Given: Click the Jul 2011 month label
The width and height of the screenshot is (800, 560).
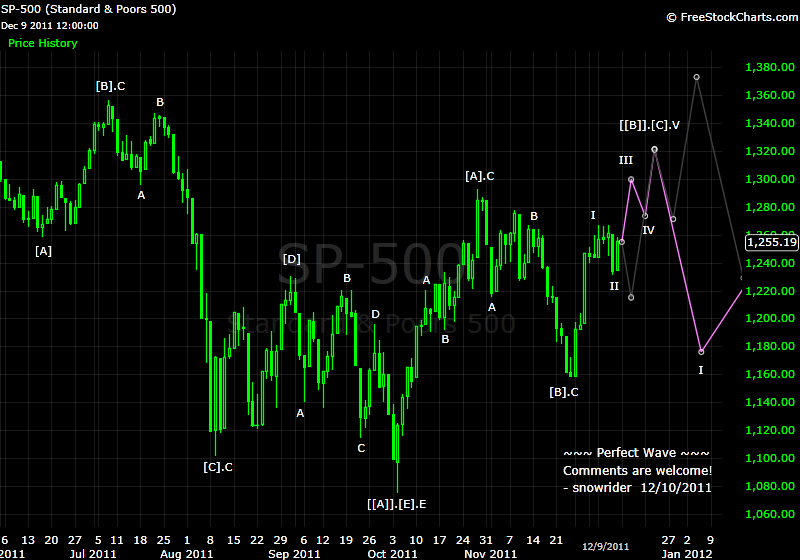Looking at the screenshot, I should click(x=93, y=554).
